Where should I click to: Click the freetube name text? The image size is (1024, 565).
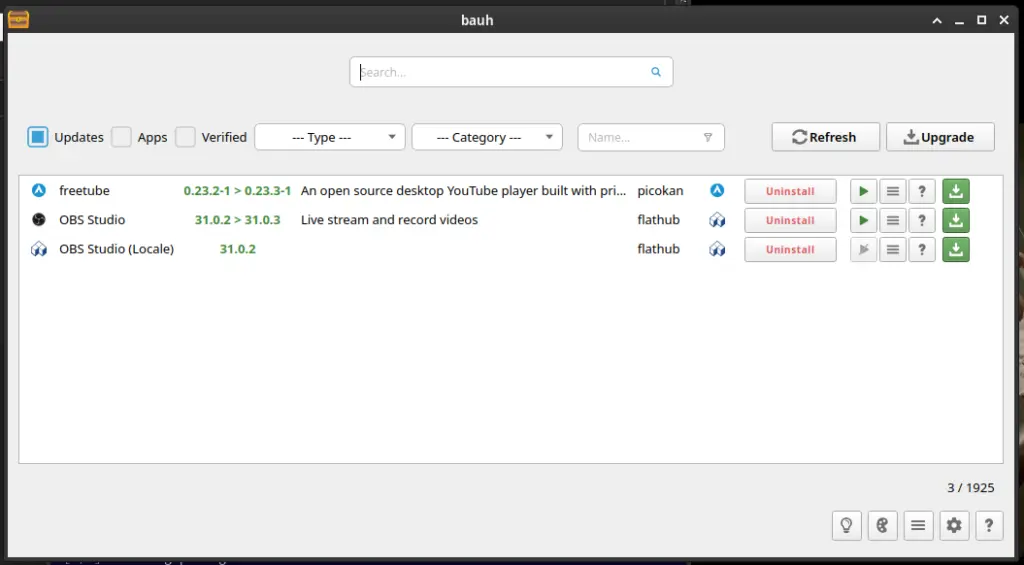click(84, 191)
